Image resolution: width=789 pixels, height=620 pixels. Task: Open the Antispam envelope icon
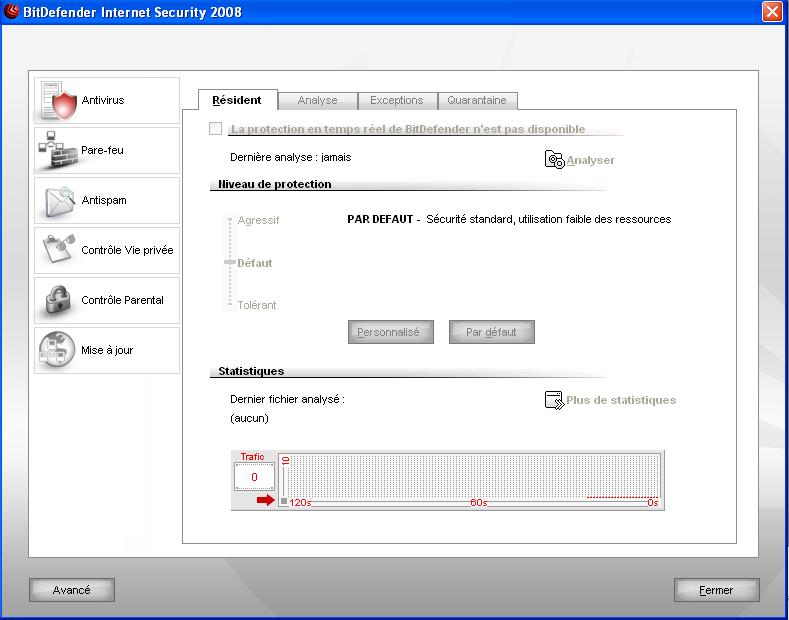(x=59, y=201)
